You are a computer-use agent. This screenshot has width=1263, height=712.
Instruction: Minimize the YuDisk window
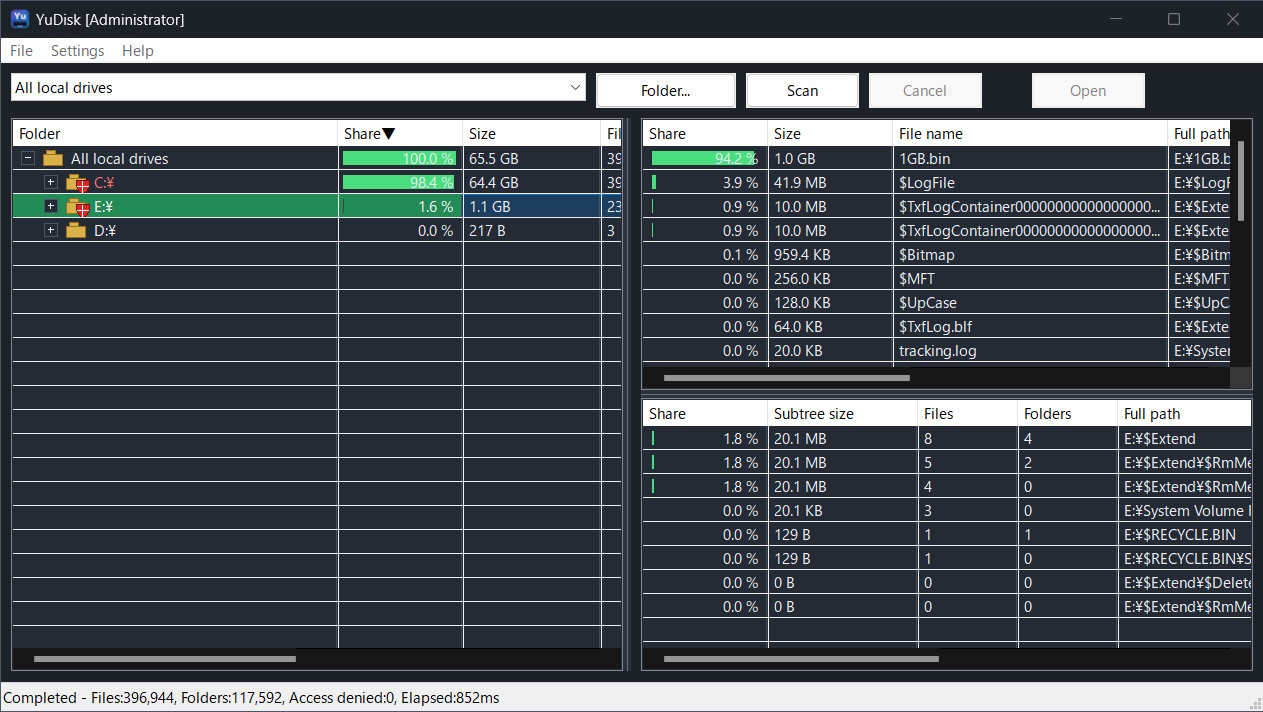(x=1116, y=19)
